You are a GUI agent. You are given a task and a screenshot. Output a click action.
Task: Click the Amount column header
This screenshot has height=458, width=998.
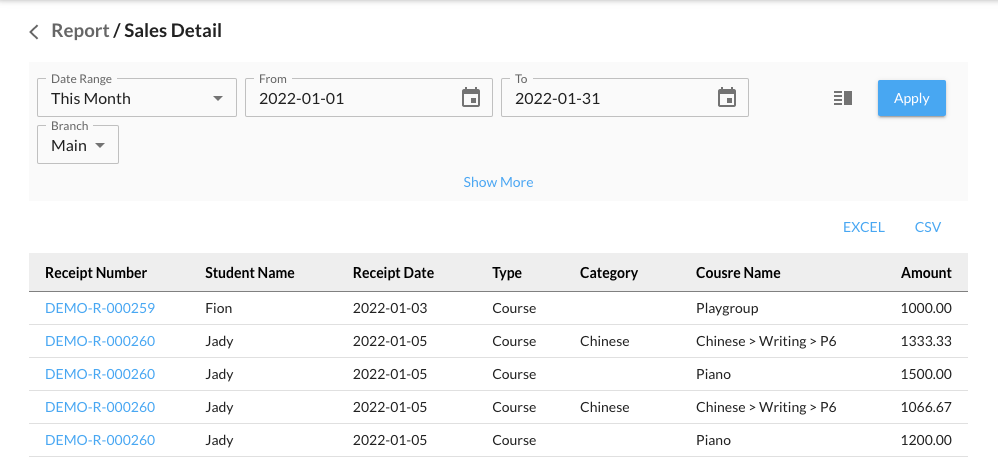point(925,273)
